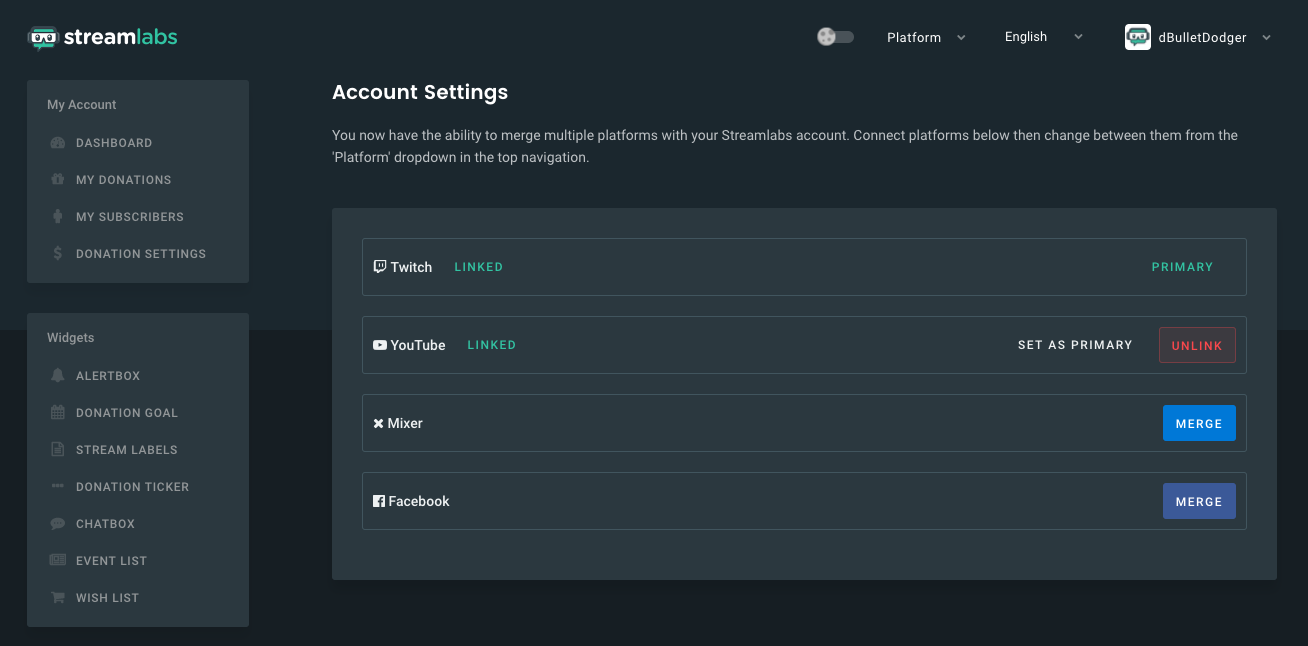Click the YouTube LINKED status
The image size is (1308, 646).
(492, 345)
